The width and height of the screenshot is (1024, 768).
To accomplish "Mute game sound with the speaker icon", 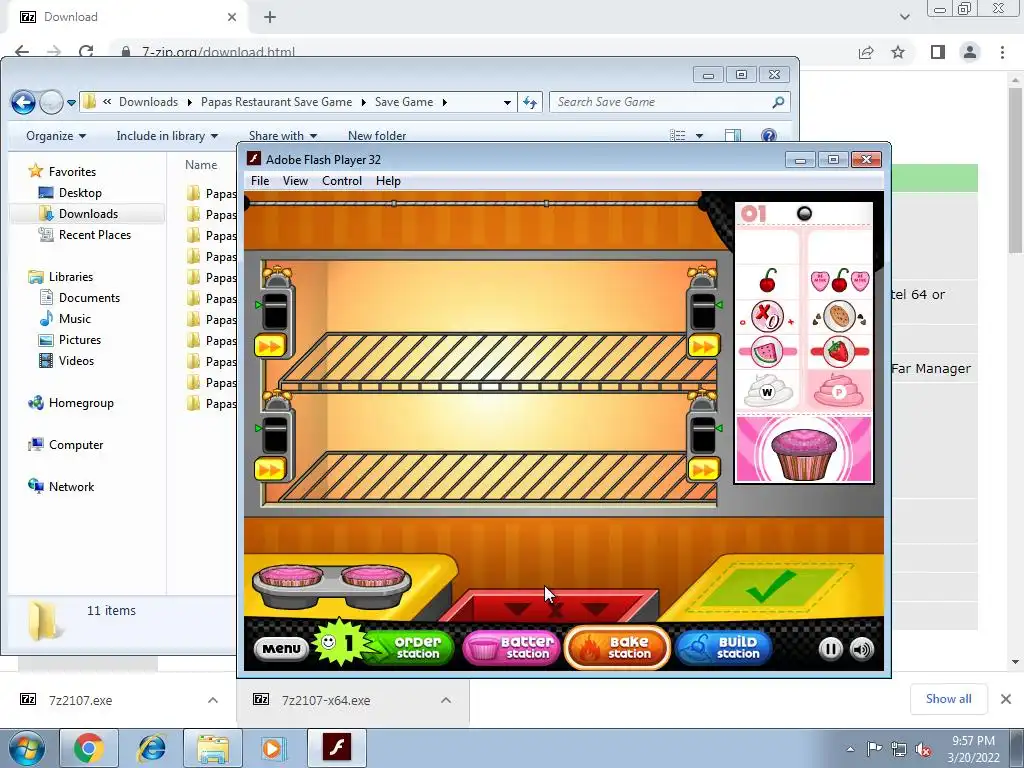I will click(861, 649).
